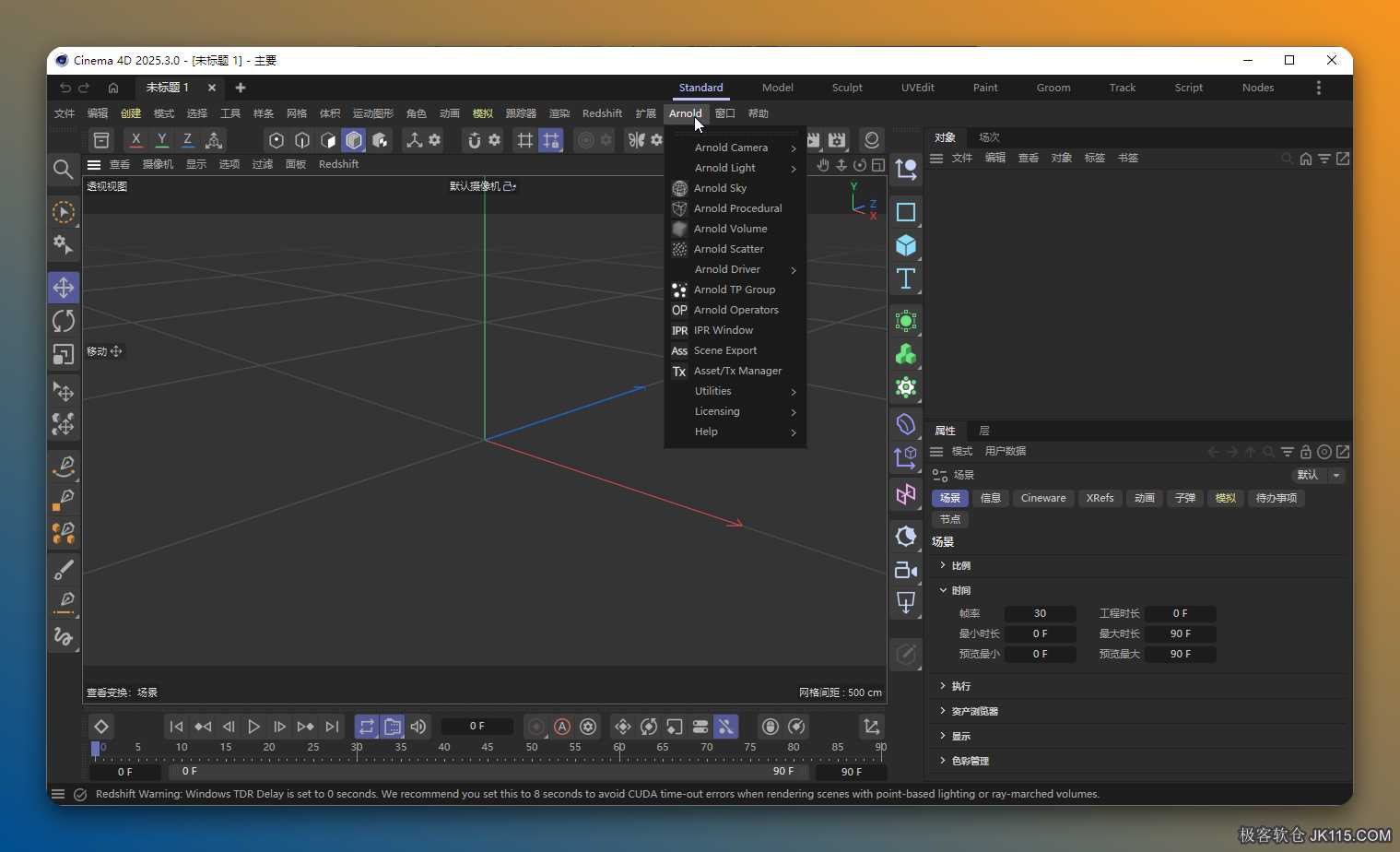Toggle Z axis lock
The height and width of the screenshot is (852, 1400).
pyautogui.click(x=188, y=140)
